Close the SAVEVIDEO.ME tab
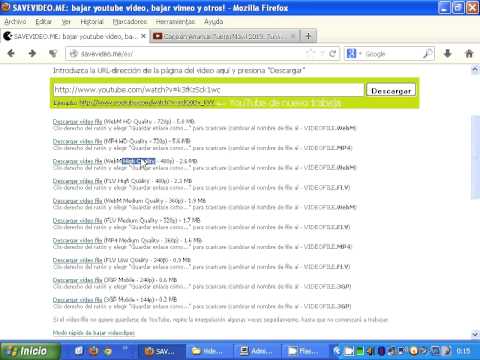Screen dimensions: 480x360 point(143,36)
